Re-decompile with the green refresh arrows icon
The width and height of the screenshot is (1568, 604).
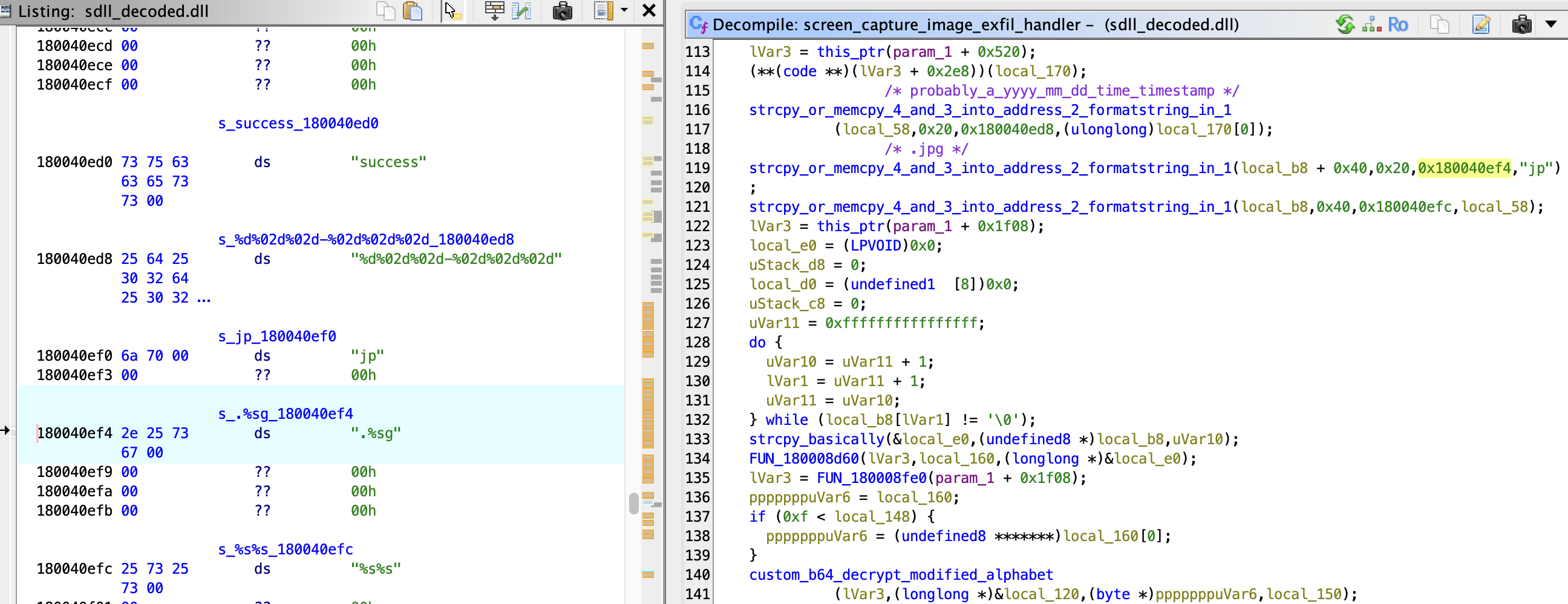pos(1345,24)
